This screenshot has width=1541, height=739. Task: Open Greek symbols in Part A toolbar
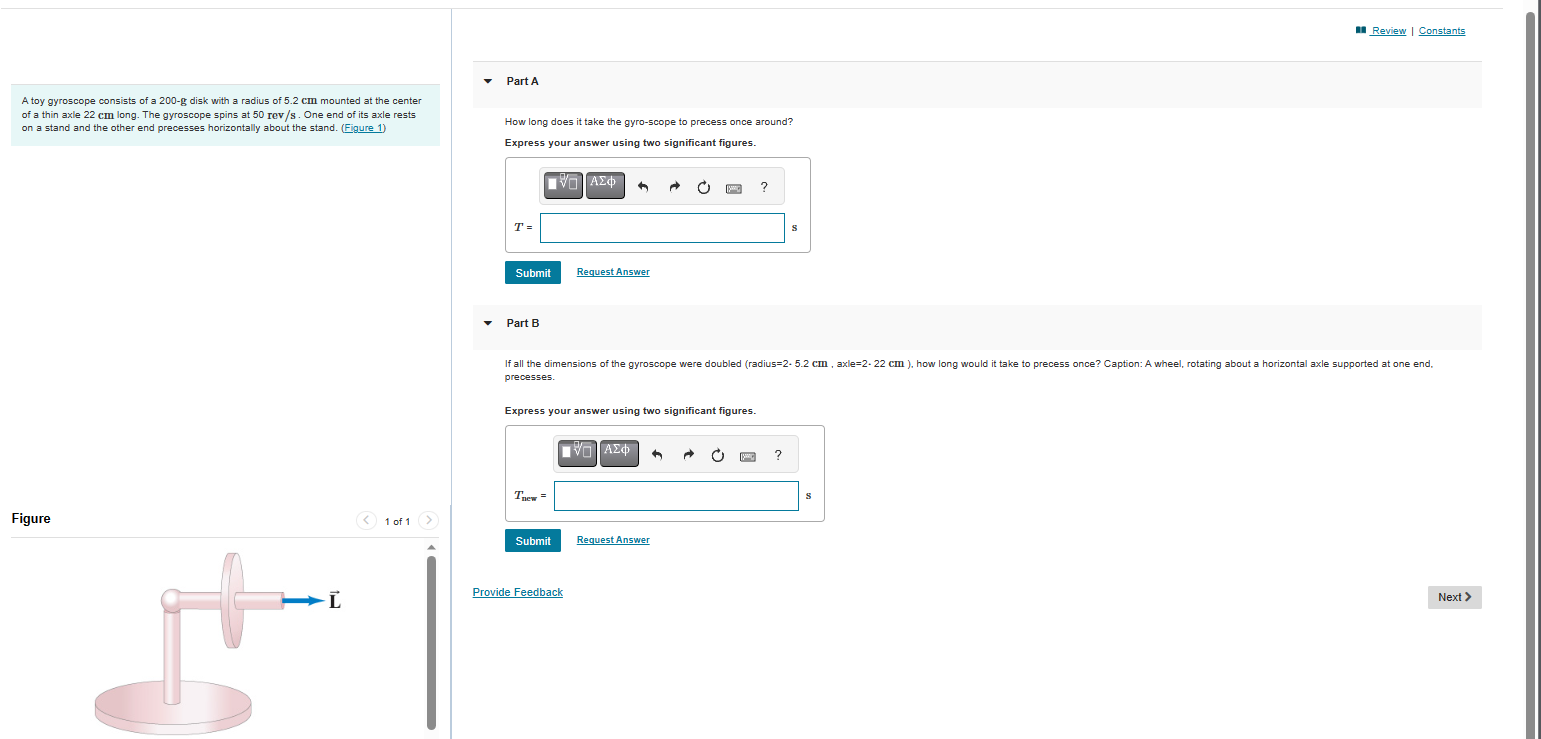(x=605, y=185)
